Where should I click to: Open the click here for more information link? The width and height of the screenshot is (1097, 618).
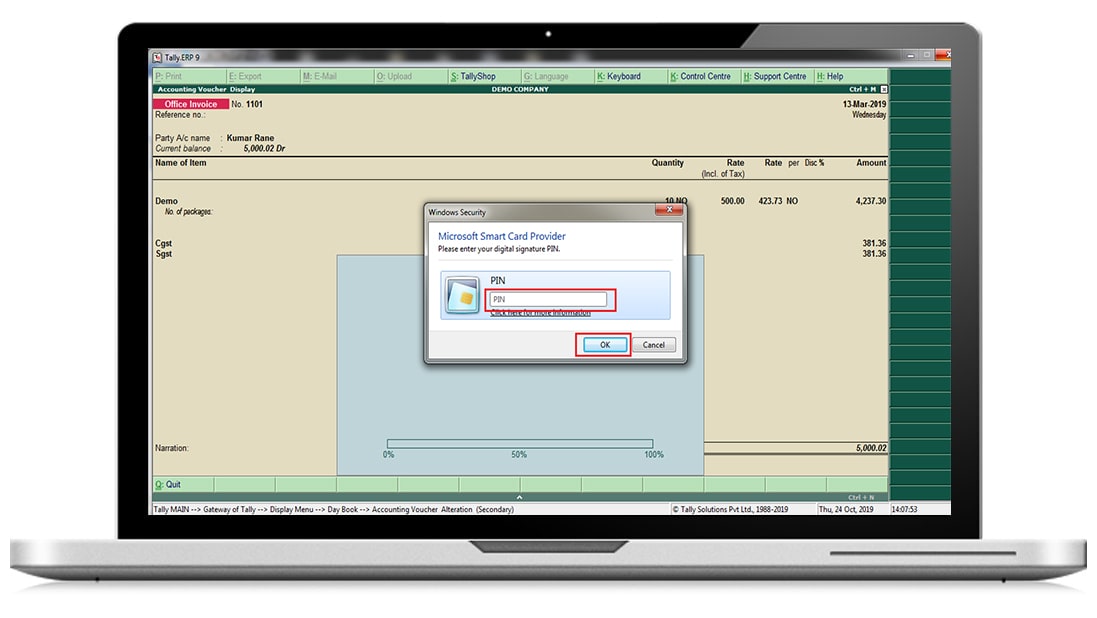click(540, 313)
